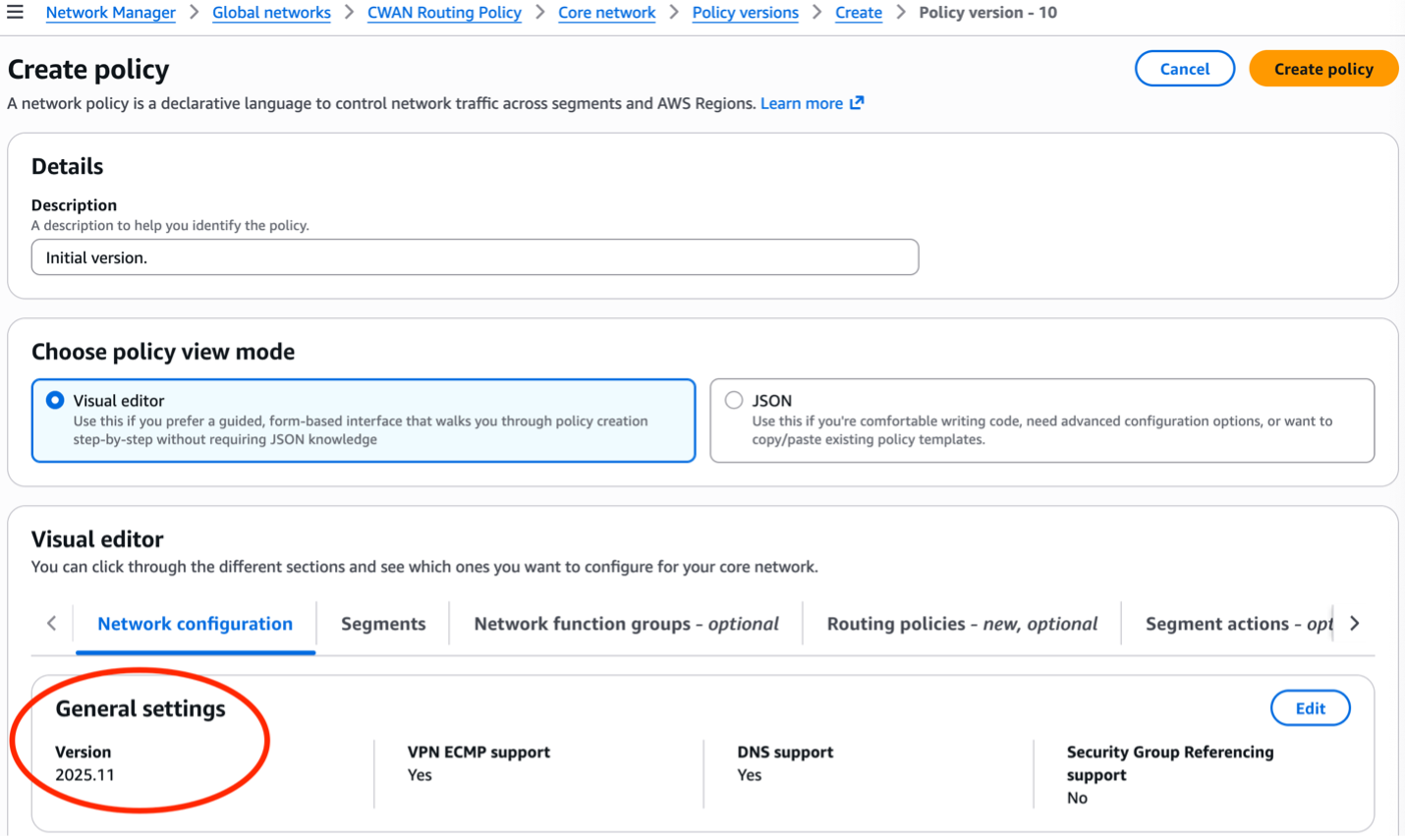Click the Learn more external link icon
1405x840 pixels.
click(x=856, y=102)
